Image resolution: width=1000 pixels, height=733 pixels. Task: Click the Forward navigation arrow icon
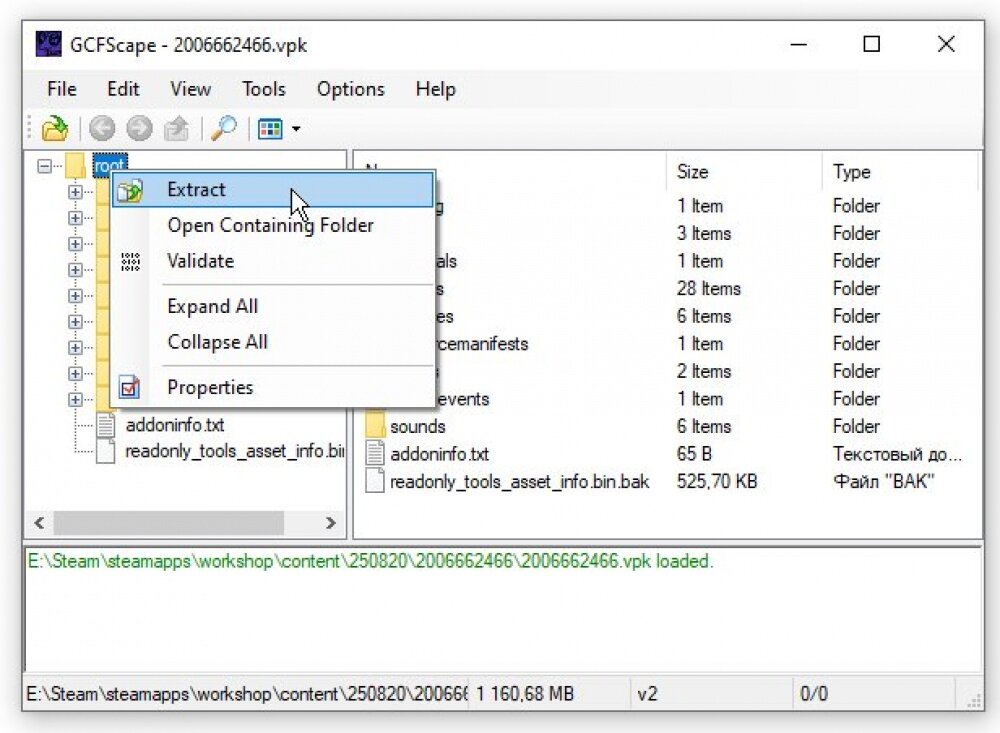[139, 128]
